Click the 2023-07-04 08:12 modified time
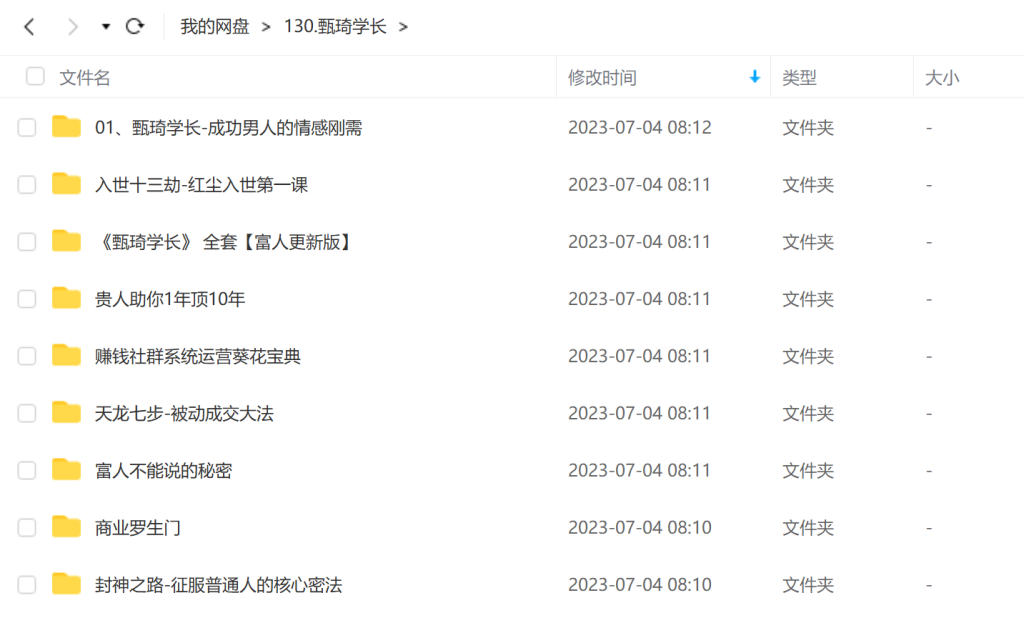The width and height of the screenshot is (1024, 638). tap(639, 127)
